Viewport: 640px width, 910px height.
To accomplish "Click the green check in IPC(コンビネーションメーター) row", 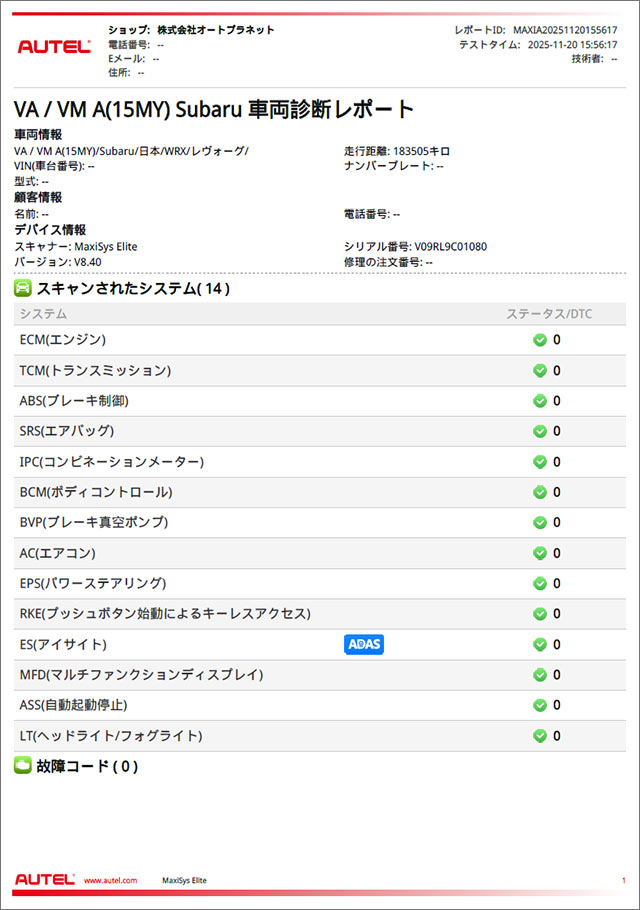I will click(x=540, y=461).
